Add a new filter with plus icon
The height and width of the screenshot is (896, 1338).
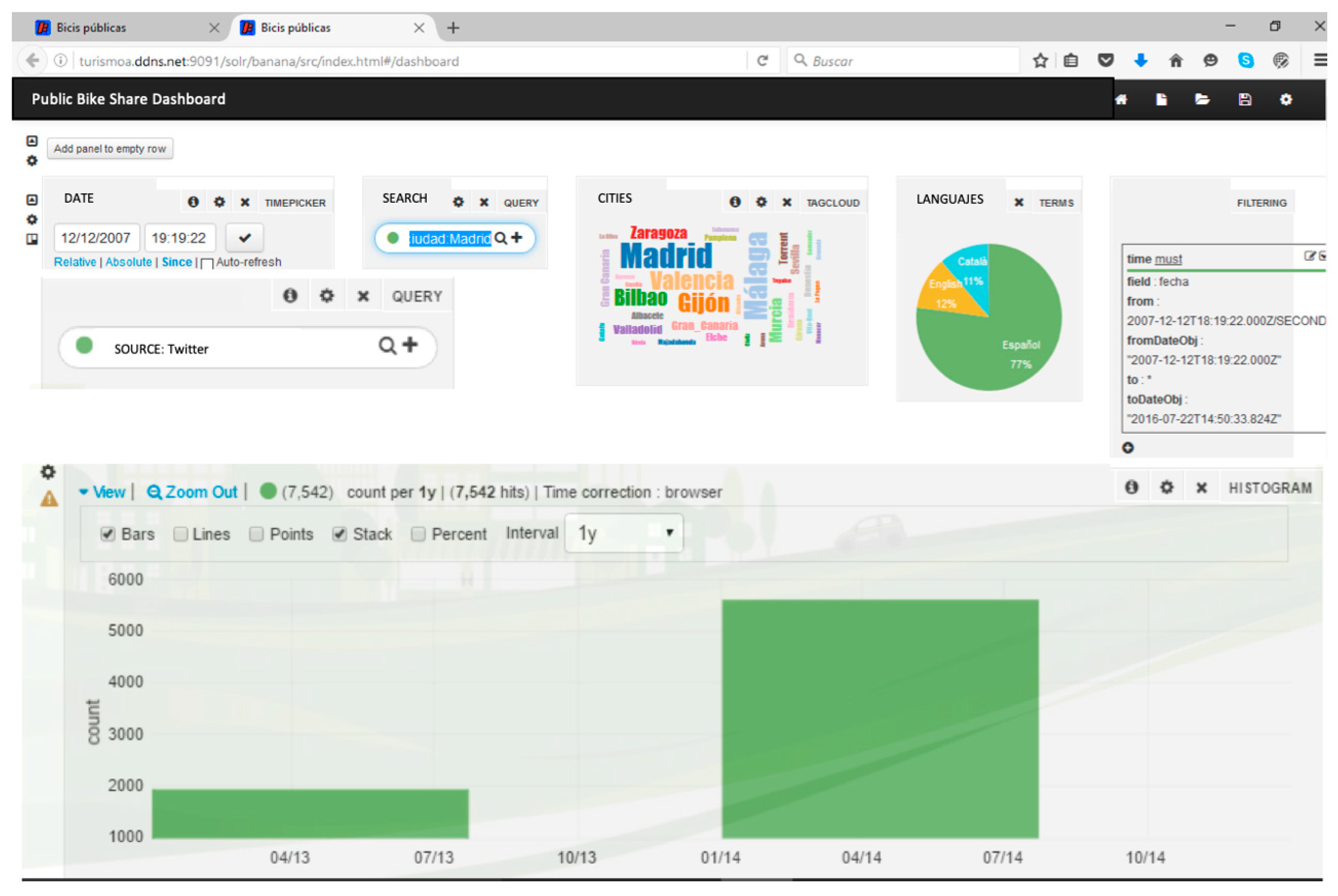pos(1128,447)
